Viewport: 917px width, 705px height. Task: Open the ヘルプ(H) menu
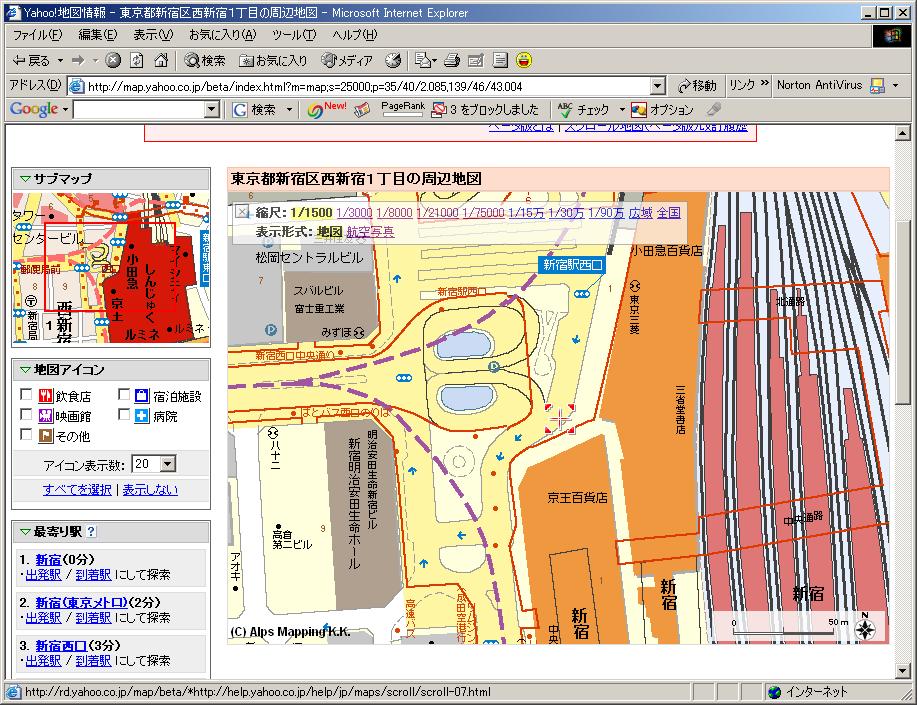coord(354,35)
